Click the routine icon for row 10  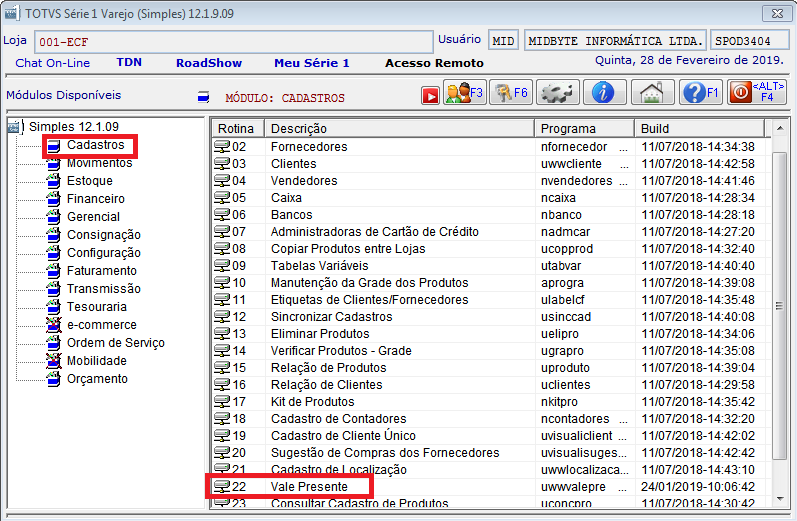click(222, 283)
